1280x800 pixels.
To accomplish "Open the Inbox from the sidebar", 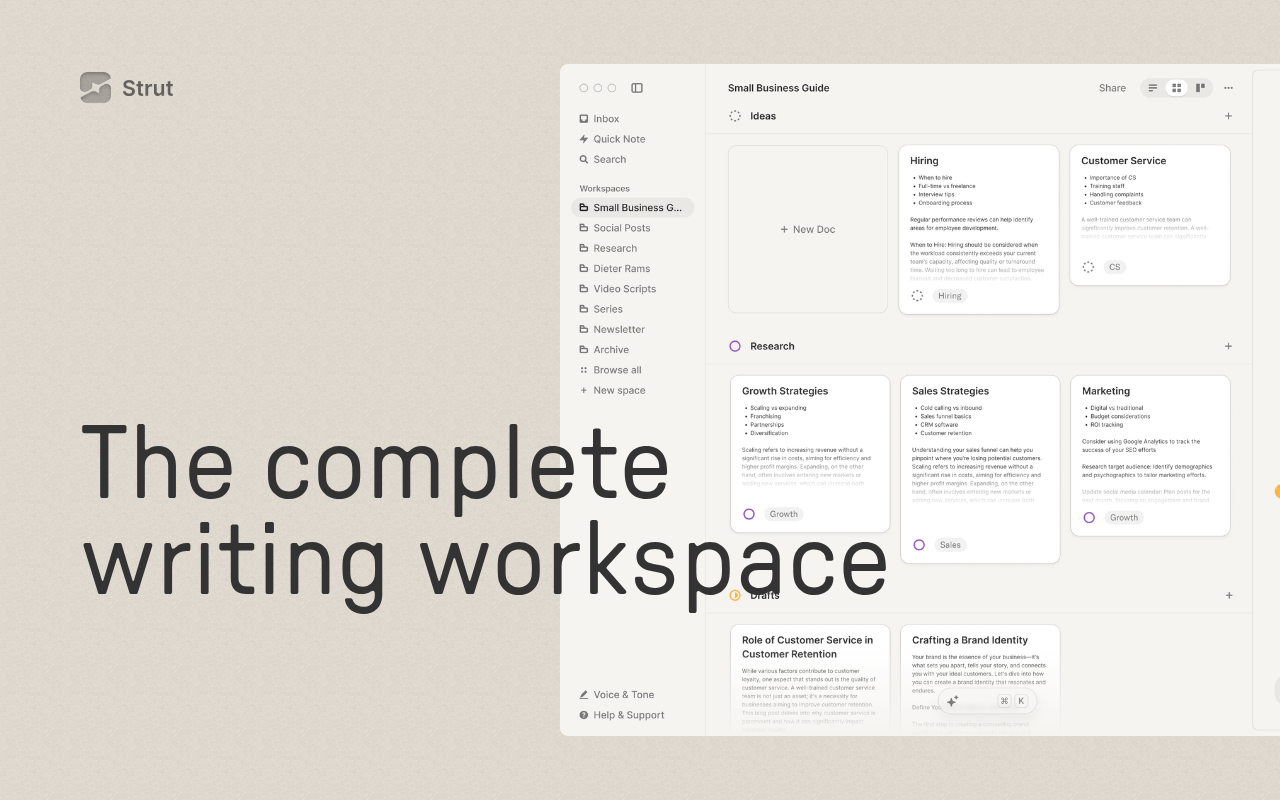I will click(x=606, y=118).
